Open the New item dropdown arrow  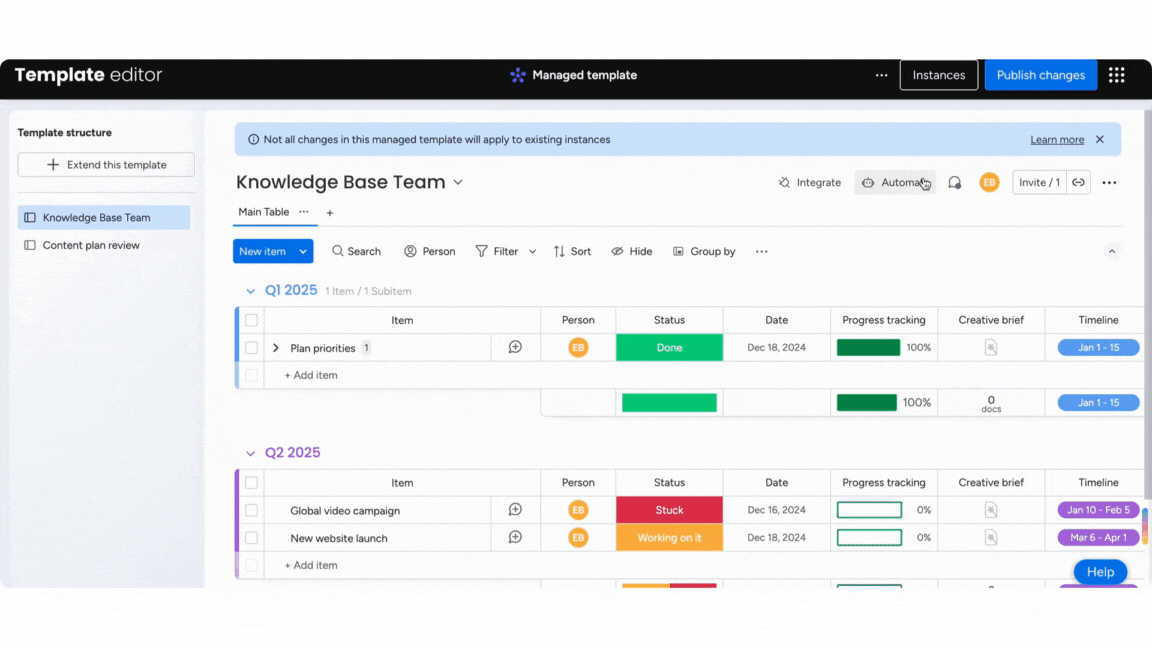click(303, 251)
